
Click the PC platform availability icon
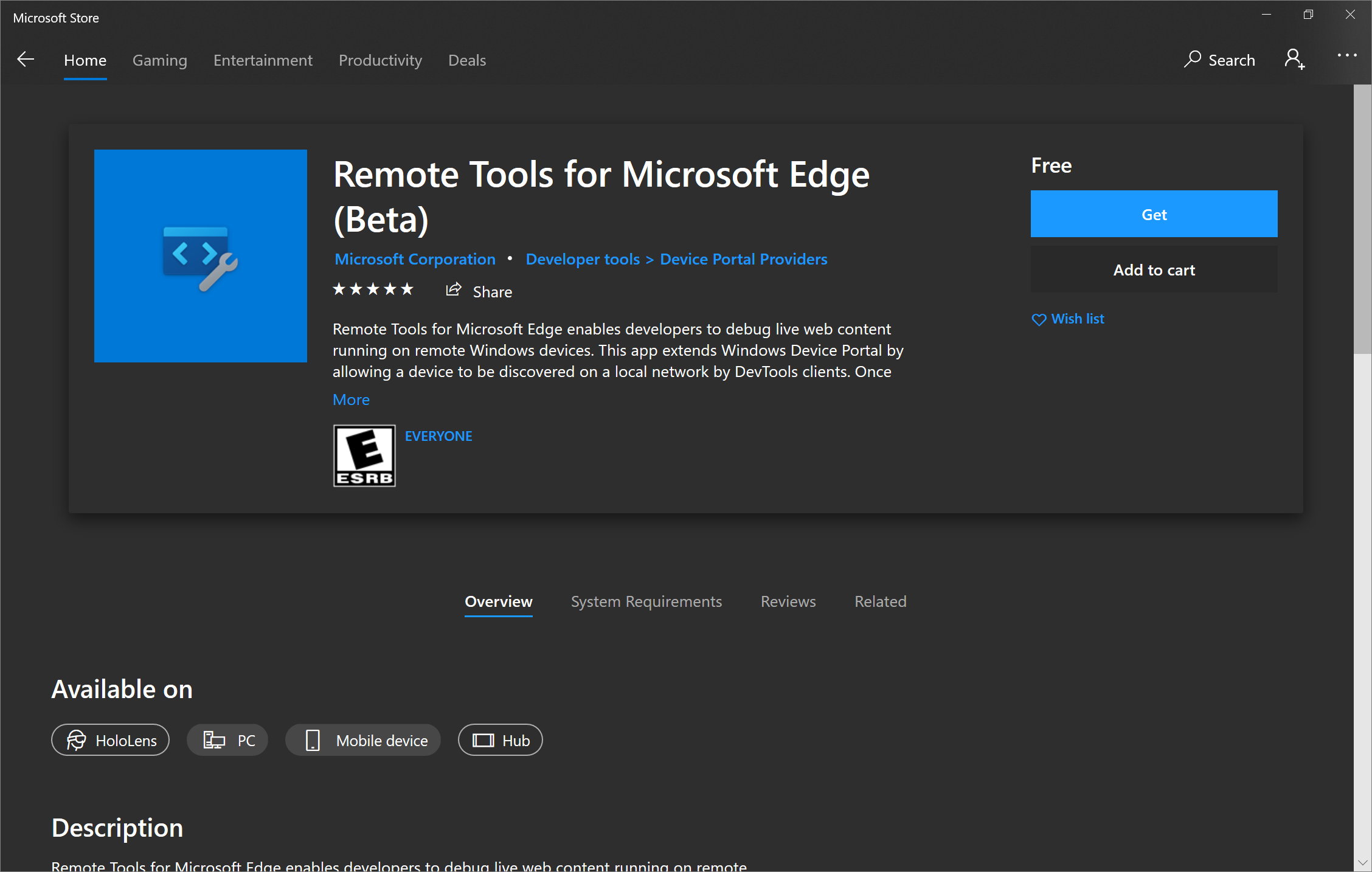[213, 740]
